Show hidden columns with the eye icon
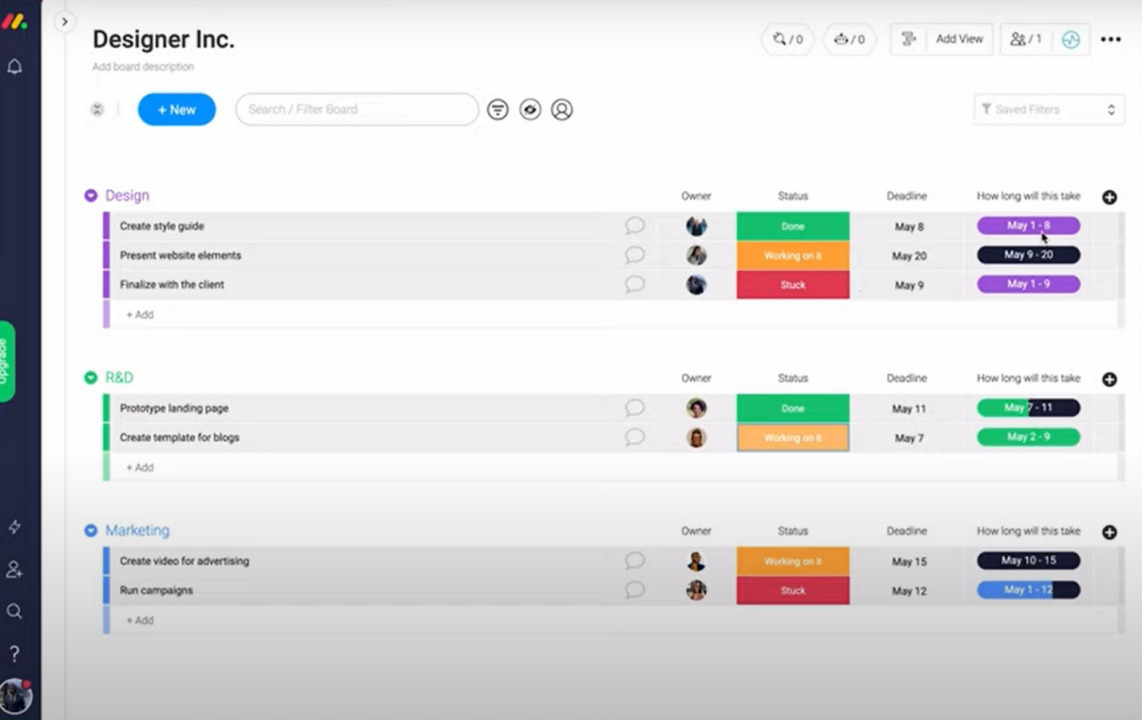 pos(530,109)
